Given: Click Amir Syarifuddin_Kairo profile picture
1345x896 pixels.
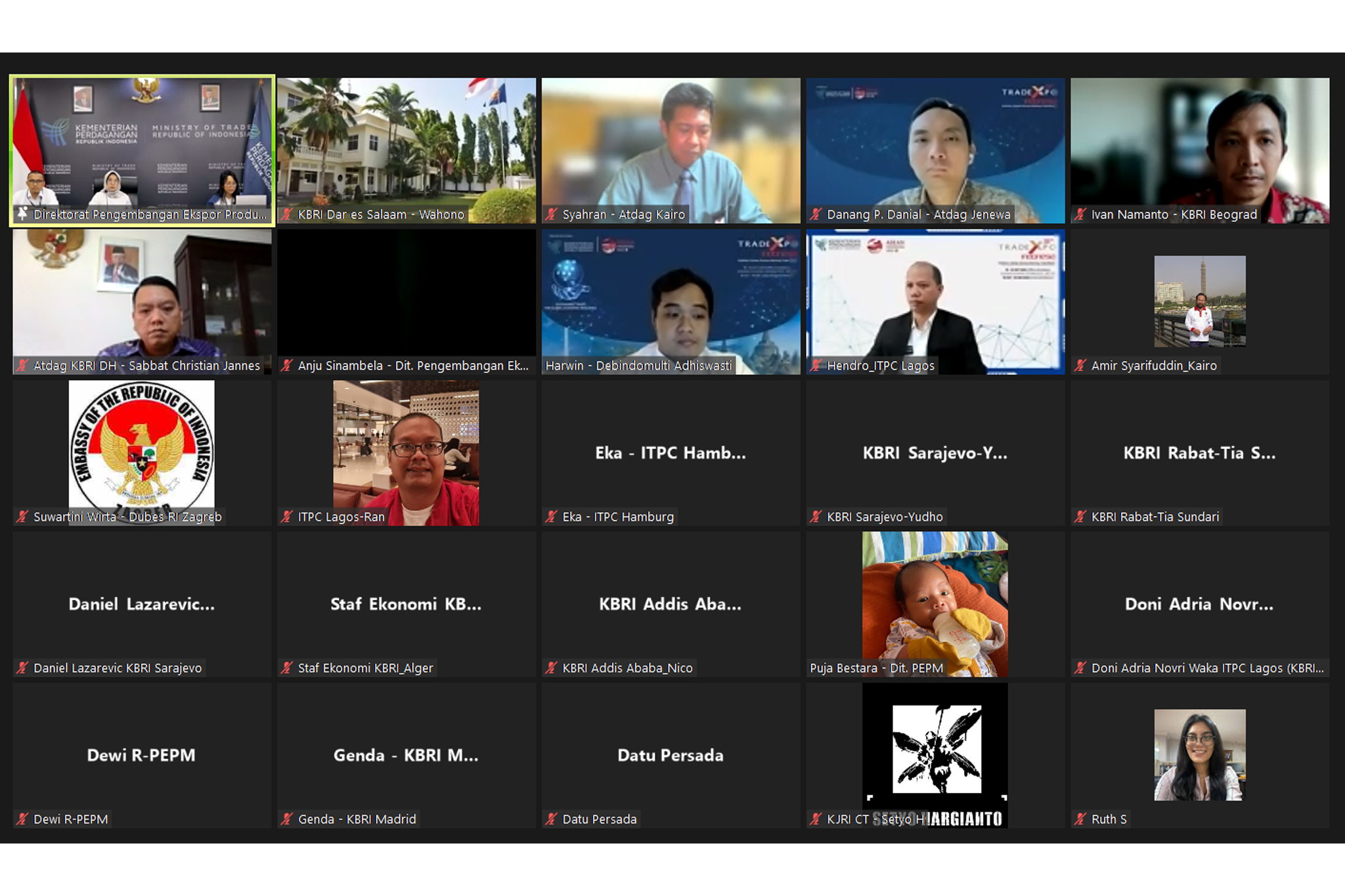Looking at the screenshot, I should pyautogui.click(x=1200, y=301).
